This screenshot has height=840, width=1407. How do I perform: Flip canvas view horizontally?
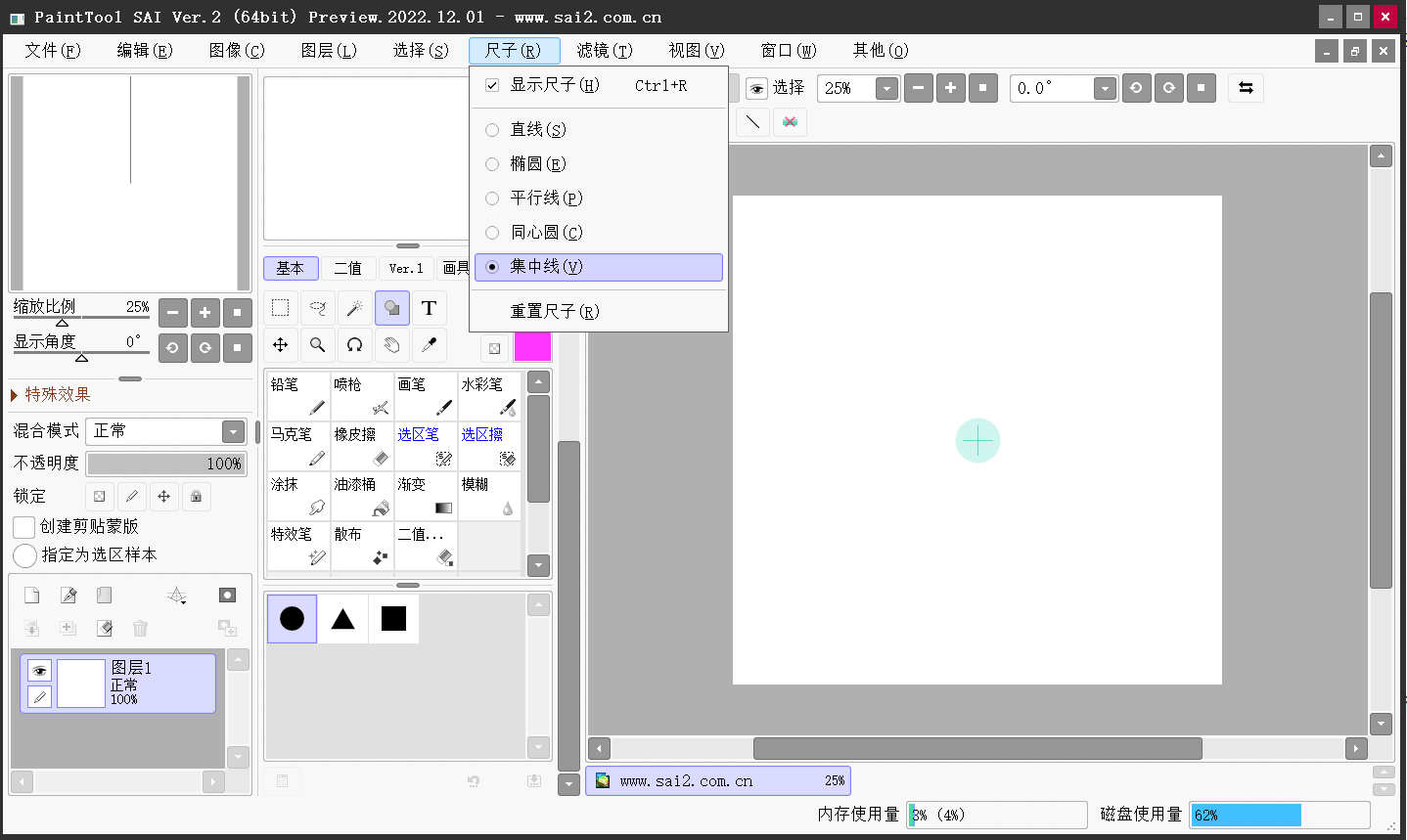1247,88
